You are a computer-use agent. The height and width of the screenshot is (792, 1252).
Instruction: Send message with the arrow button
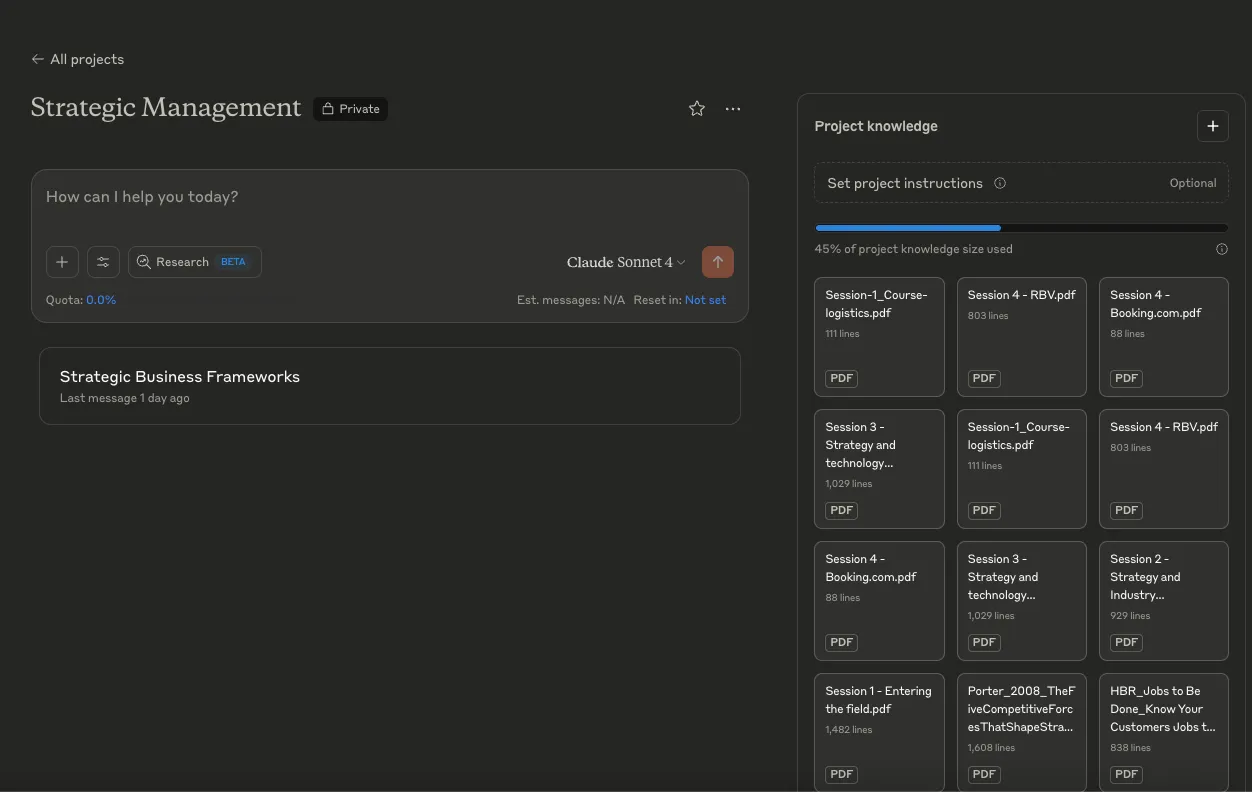pos(718,262)
